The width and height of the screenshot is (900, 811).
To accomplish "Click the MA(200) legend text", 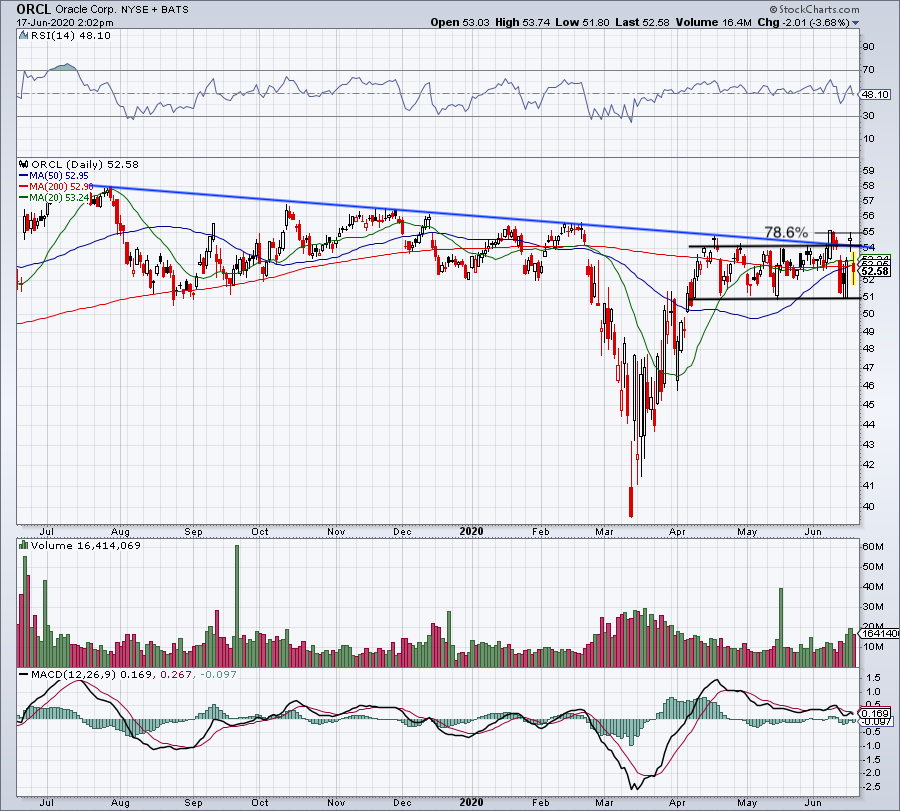I will coord(61,187).
